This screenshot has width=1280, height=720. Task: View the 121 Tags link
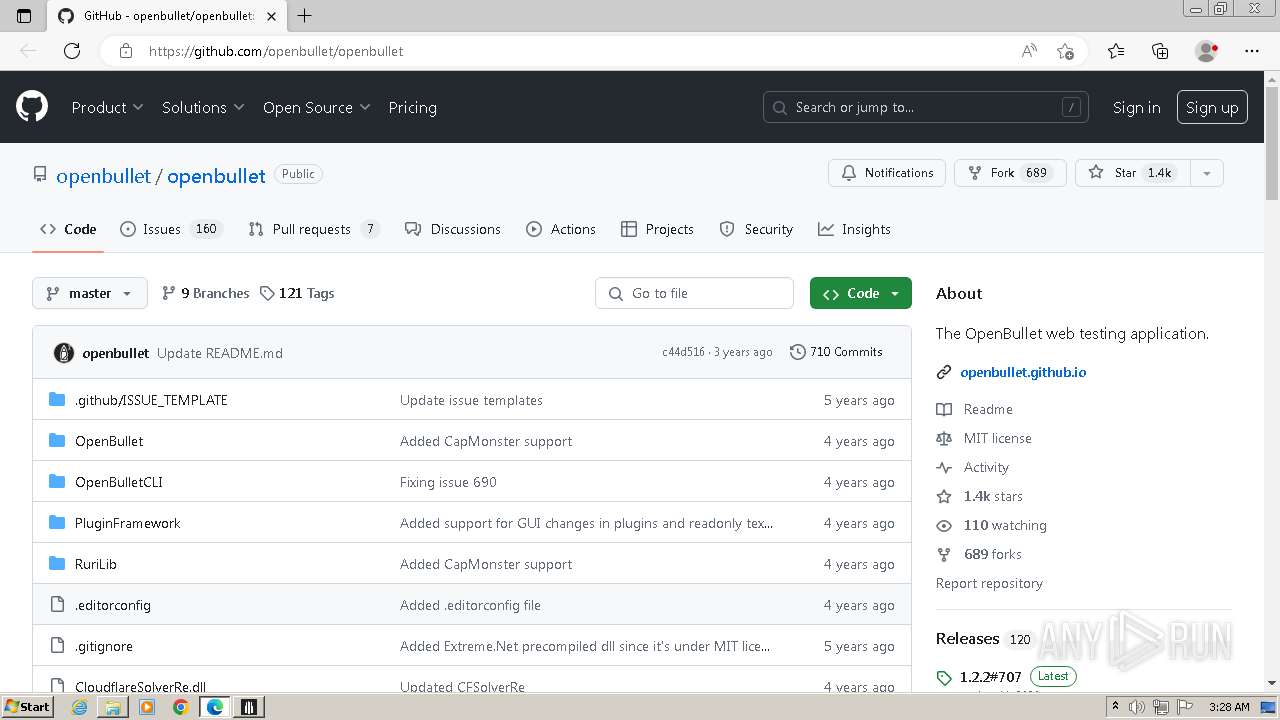[x=297, y=293]
